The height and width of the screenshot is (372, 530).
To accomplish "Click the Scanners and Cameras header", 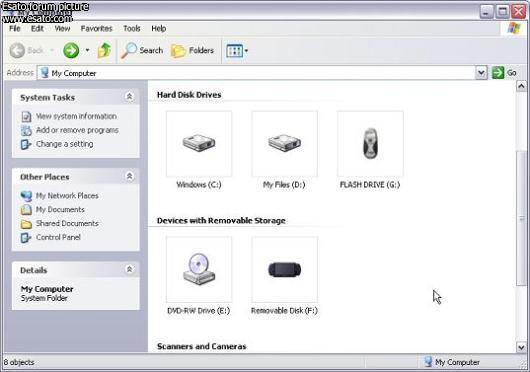I will coord(201,346).
